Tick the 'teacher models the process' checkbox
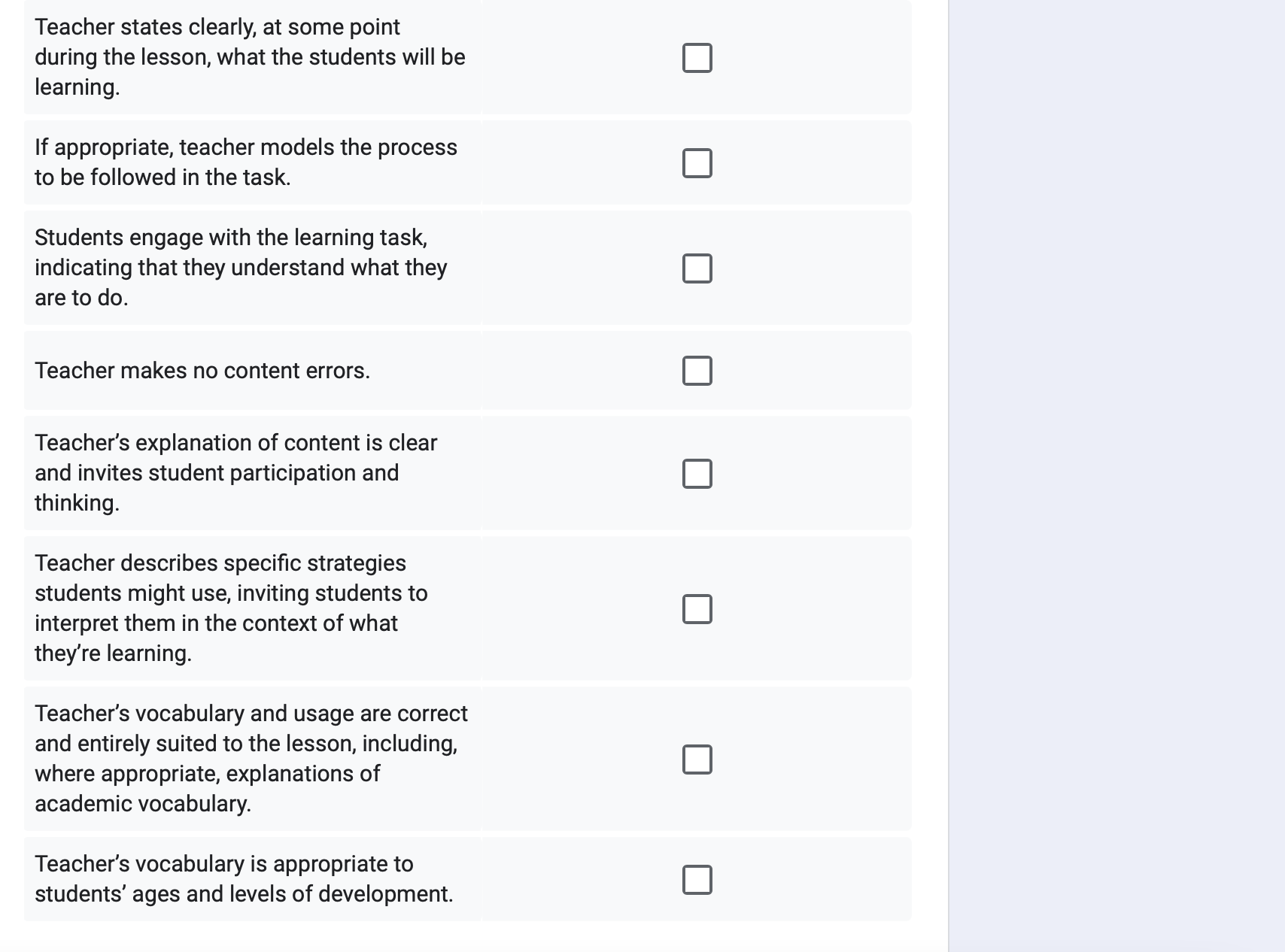The width and height of the screenshot is (1285, 952). [697, 163]
